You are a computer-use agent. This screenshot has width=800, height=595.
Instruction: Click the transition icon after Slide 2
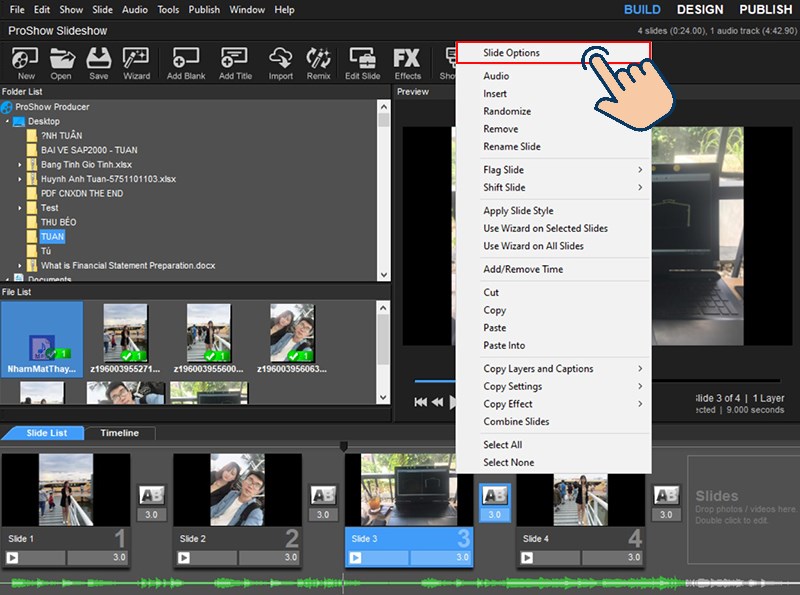(323, 495)
